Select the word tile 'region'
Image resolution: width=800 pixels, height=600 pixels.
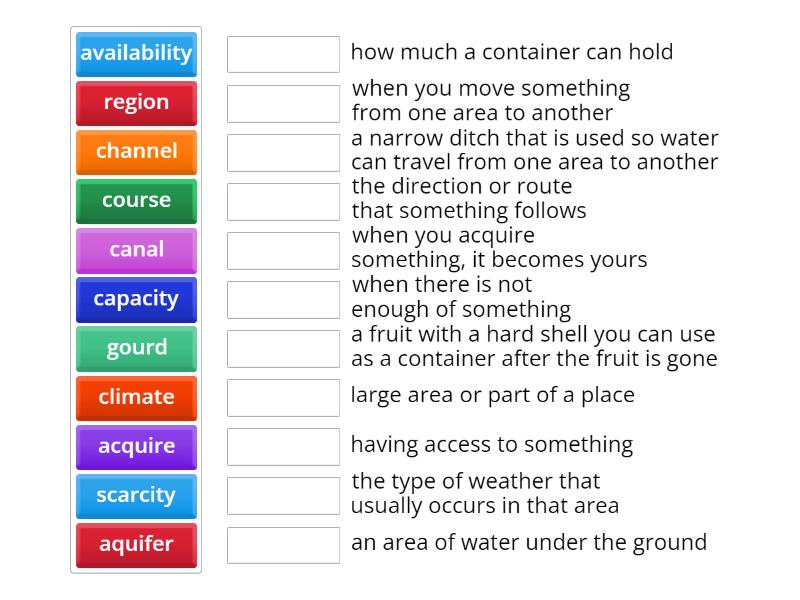tap(136, 103)
